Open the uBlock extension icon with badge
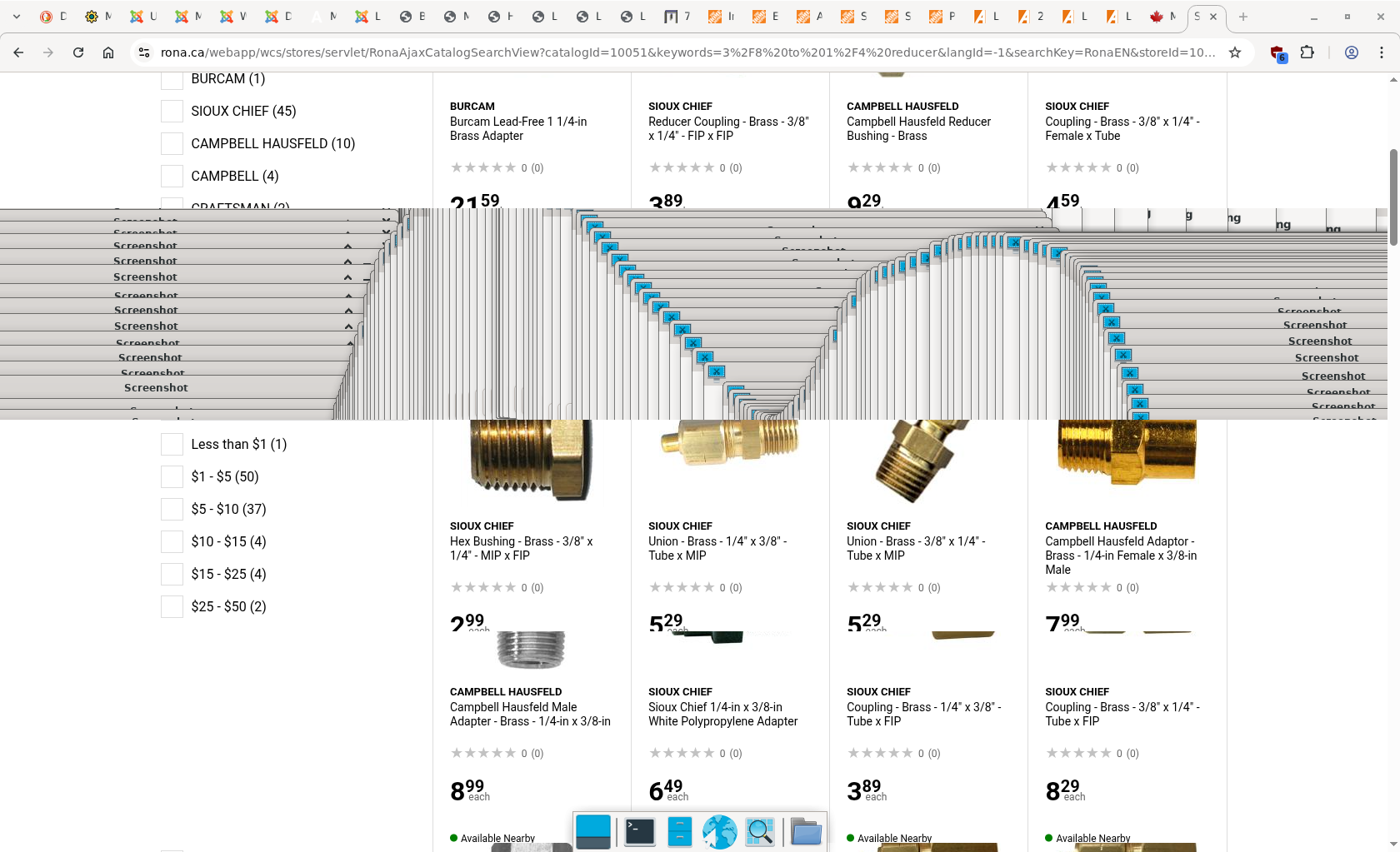1400x852 pixels. (x=1277, y=53)
